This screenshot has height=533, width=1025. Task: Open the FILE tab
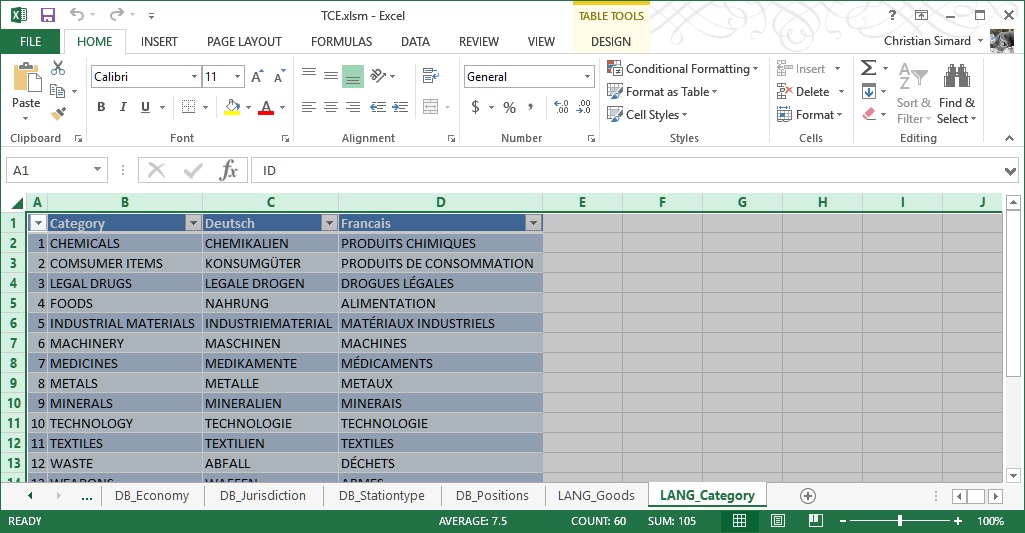click(31, 42)
